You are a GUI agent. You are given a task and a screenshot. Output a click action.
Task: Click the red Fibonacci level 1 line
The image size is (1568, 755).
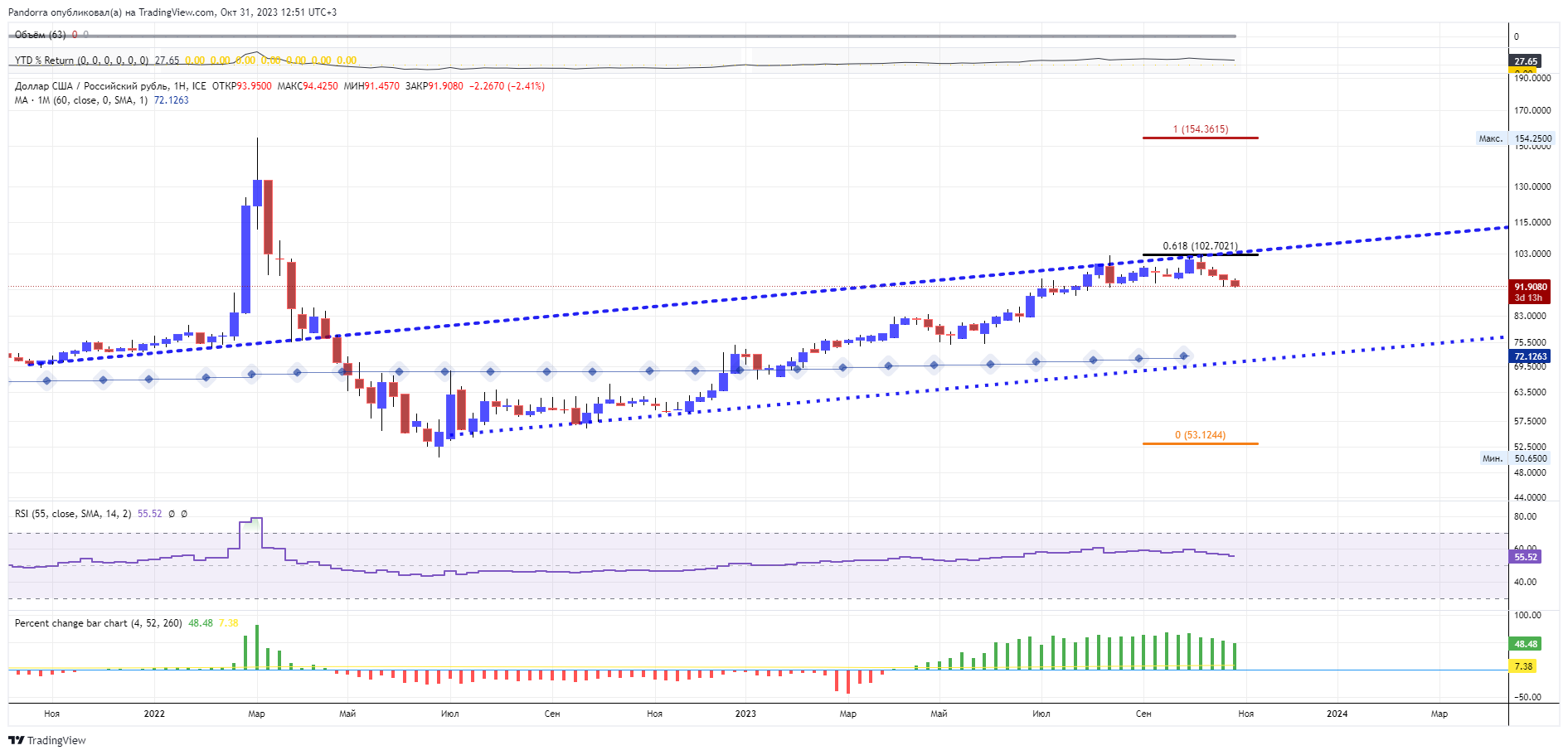tap(1200, 138)
